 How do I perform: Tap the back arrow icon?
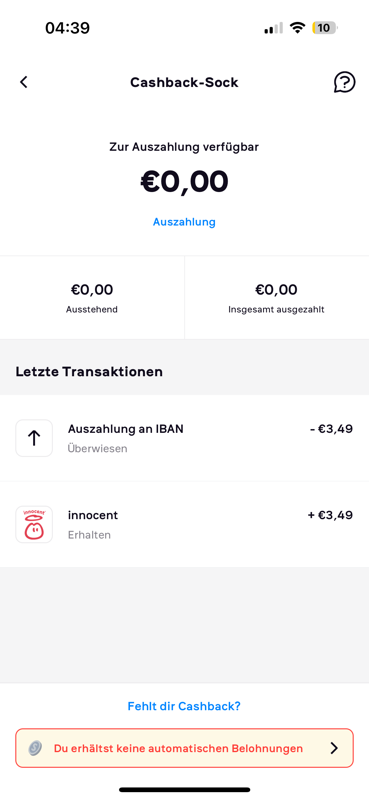[x=23, y=82]
